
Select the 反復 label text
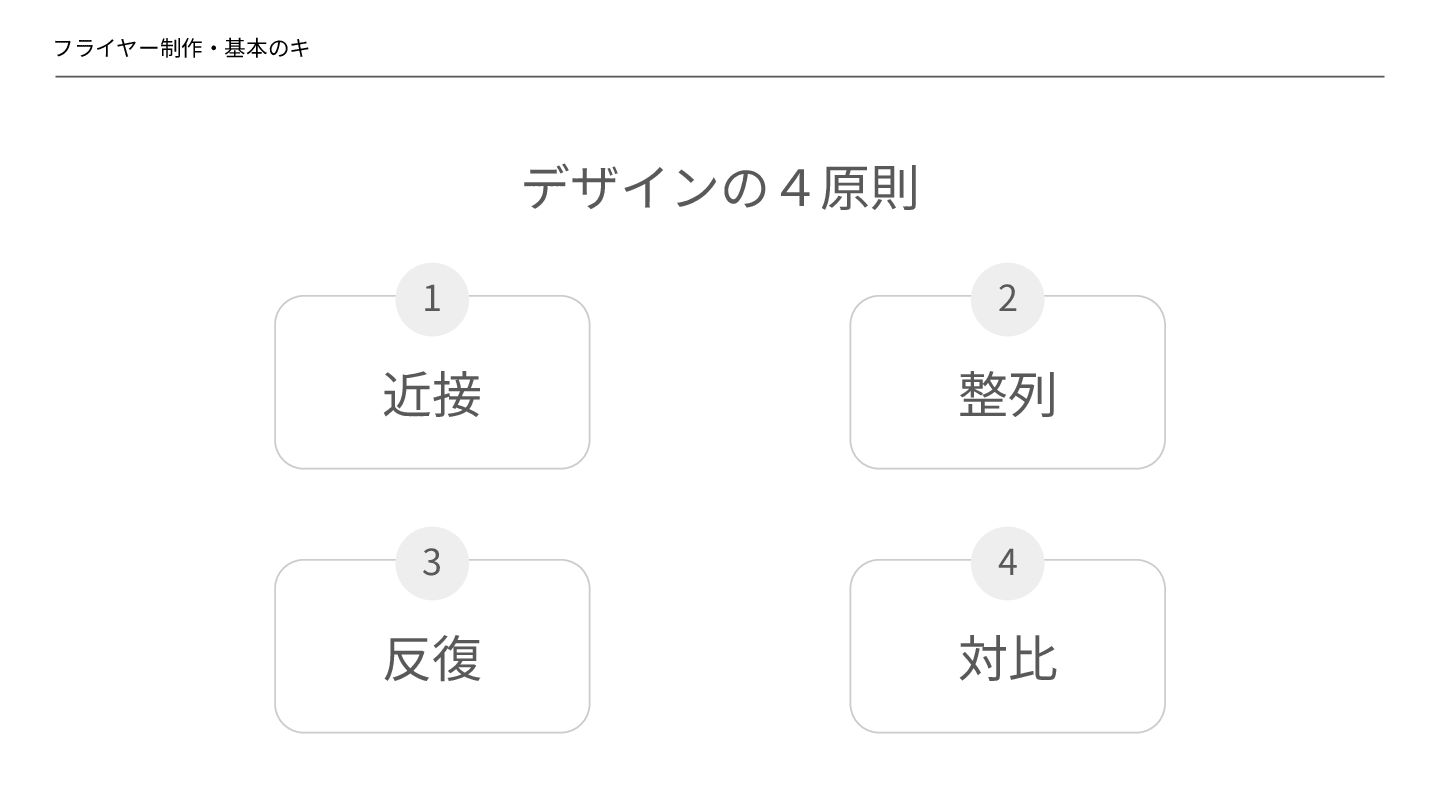[x=432, y=658]
